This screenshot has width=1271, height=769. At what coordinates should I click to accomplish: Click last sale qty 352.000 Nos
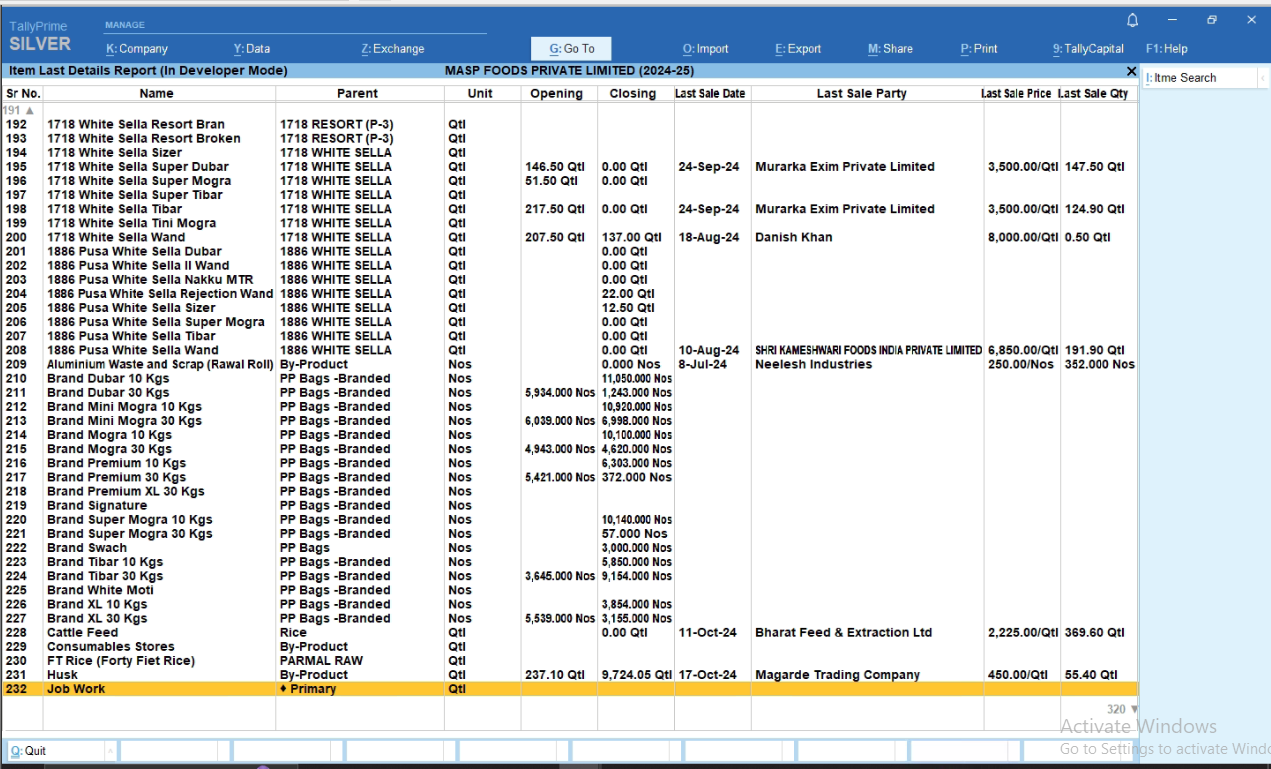(x=1100, y=364)
